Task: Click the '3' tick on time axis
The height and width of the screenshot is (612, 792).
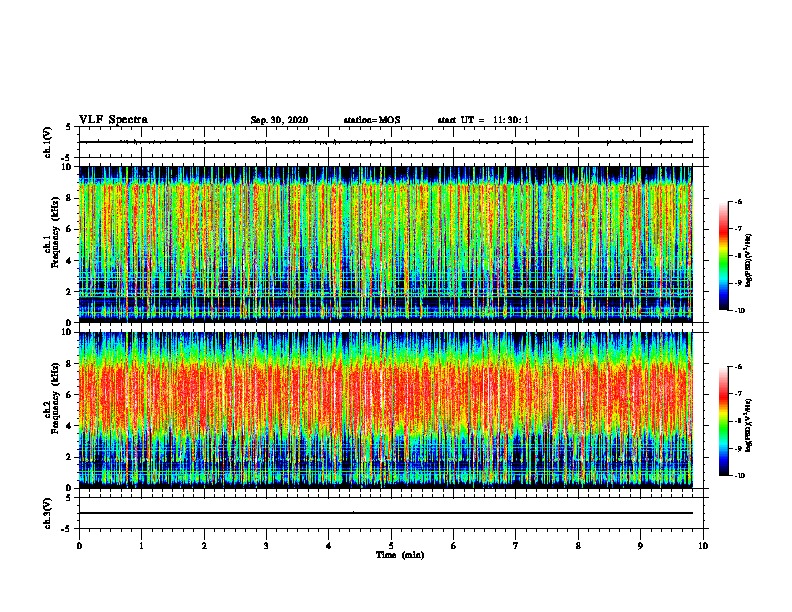Action: (x=266, y=546)
